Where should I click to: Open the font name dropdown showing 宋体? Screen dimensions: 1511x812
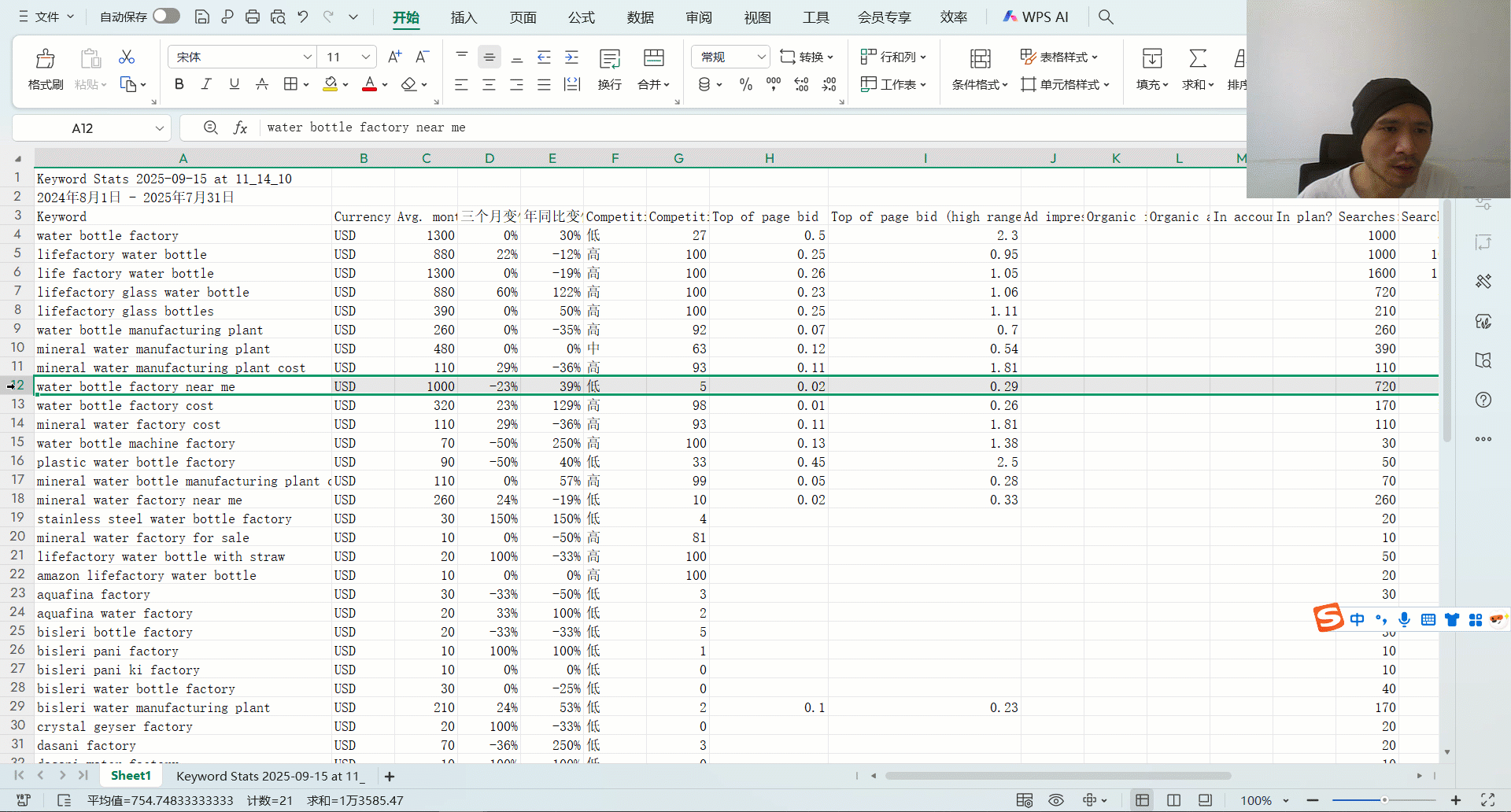pyautogui.click(x=307, y=57)
